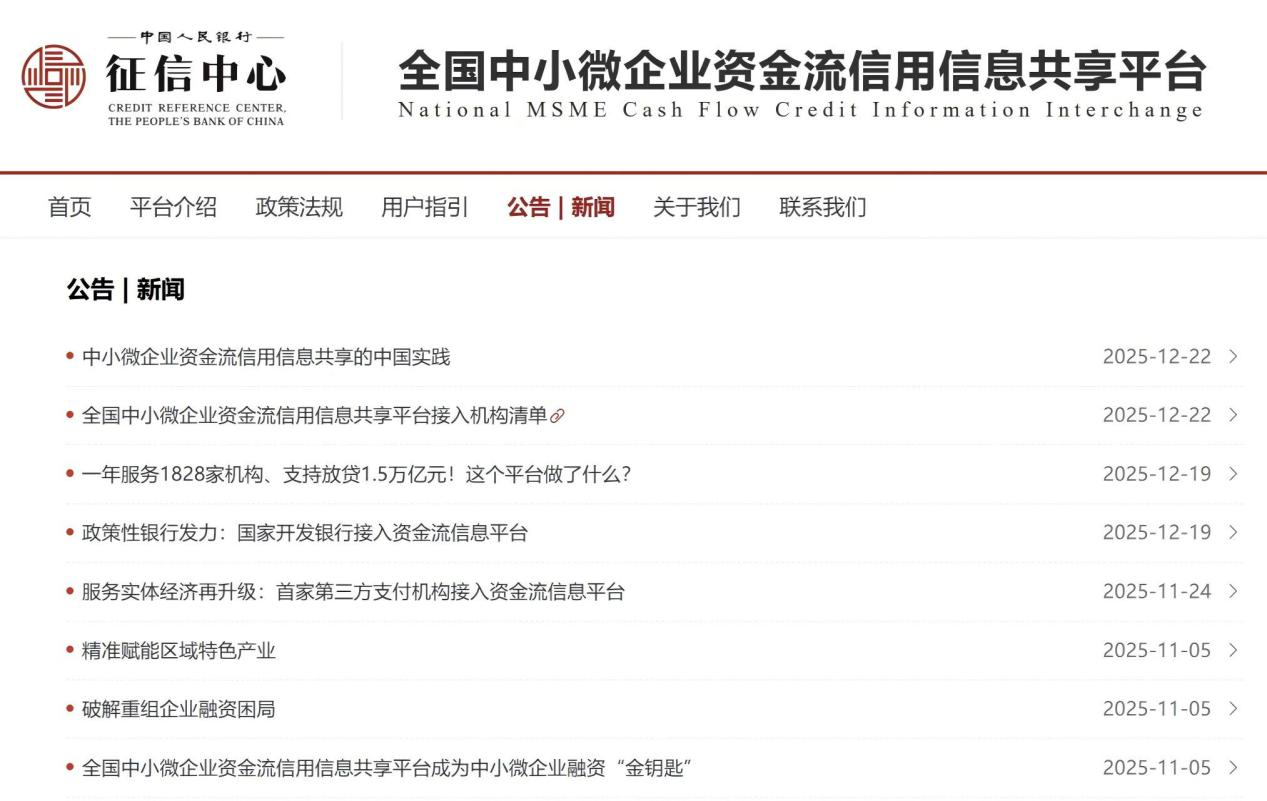Open the 平台介绍 menu item
This screenshot has height=801, width=1267.
173,207
